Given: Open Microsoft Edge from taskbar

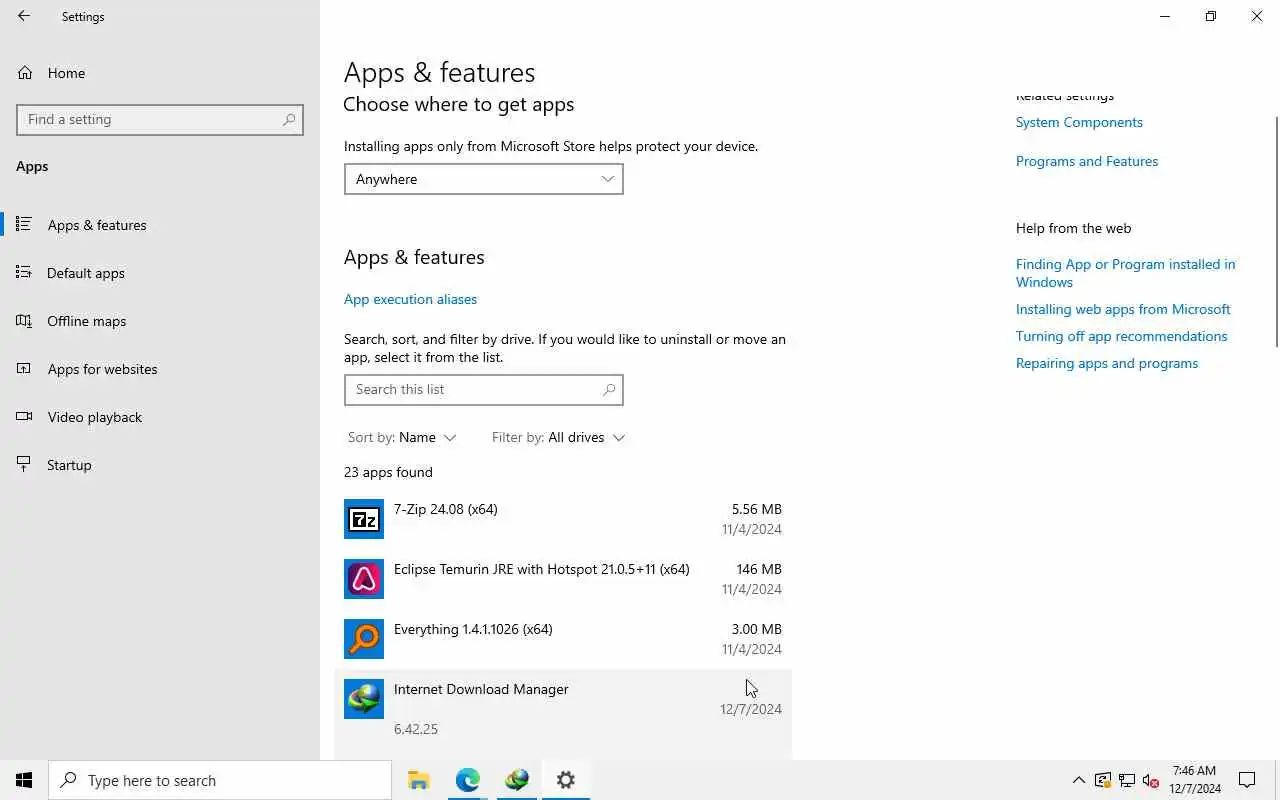Looking at the screenshot, I should [x=467, y=780].
